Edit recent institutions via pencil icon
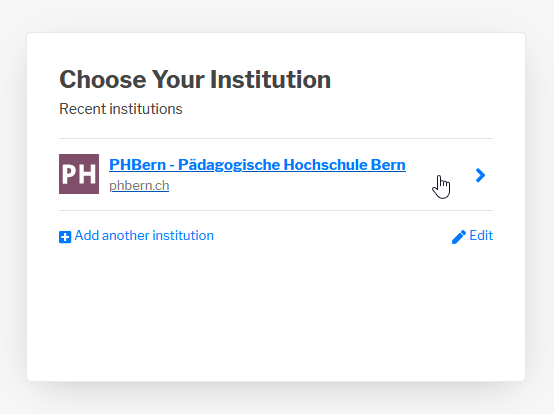The image size is (554, 414). (x=459, y=237)
